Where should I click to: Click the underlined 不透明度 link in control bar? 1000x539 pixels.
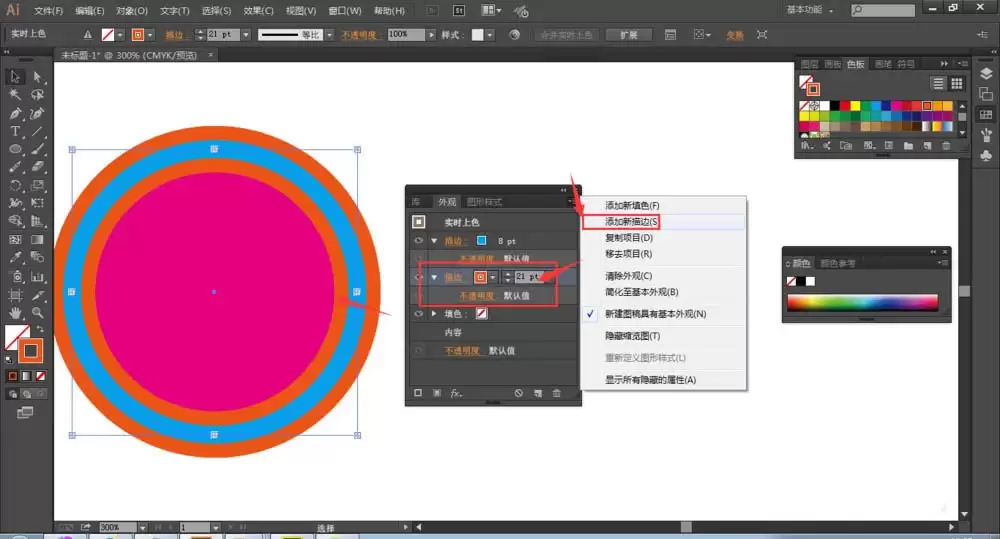point(359,35)
